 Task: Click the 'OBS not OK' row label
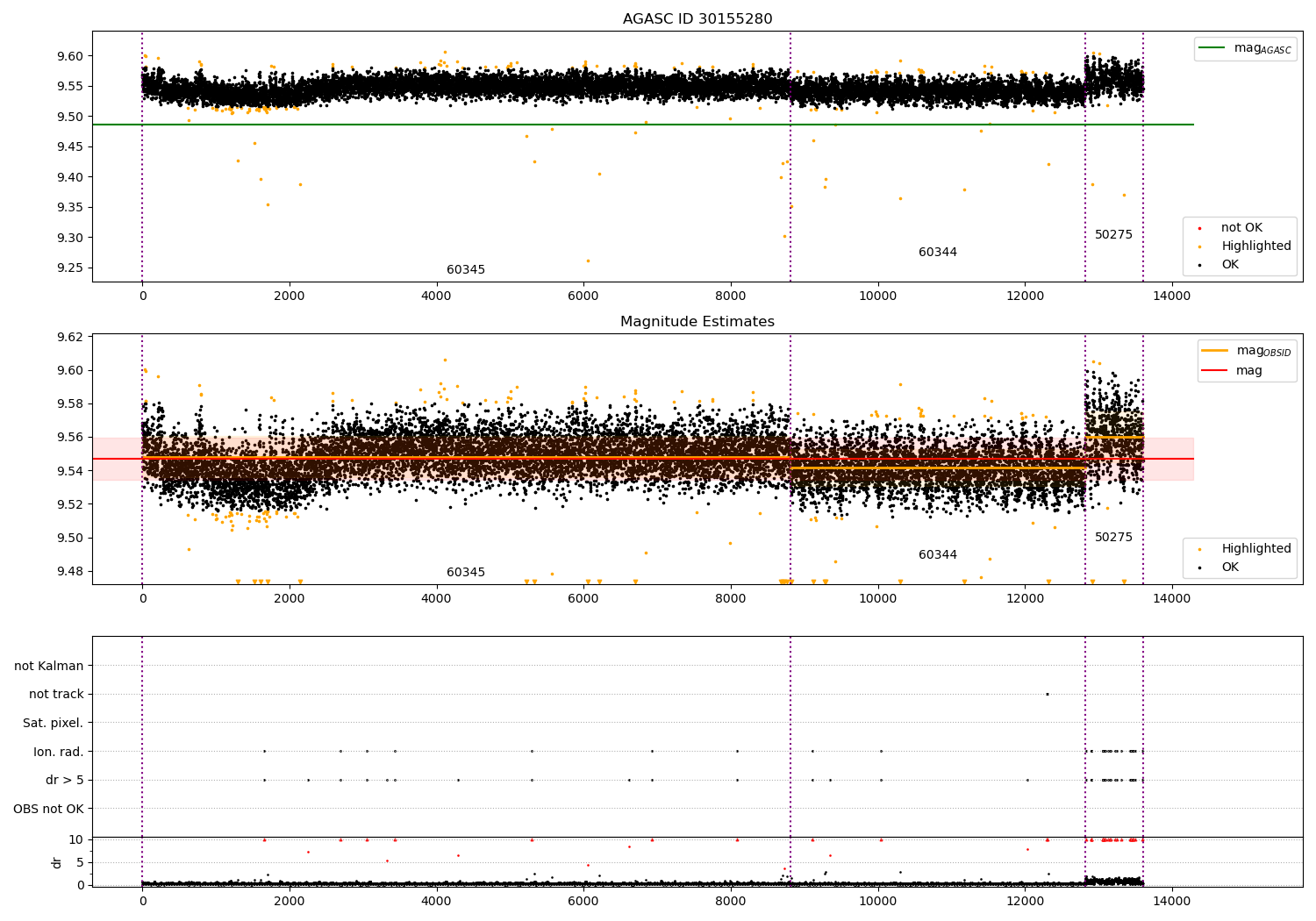point(49,809)
